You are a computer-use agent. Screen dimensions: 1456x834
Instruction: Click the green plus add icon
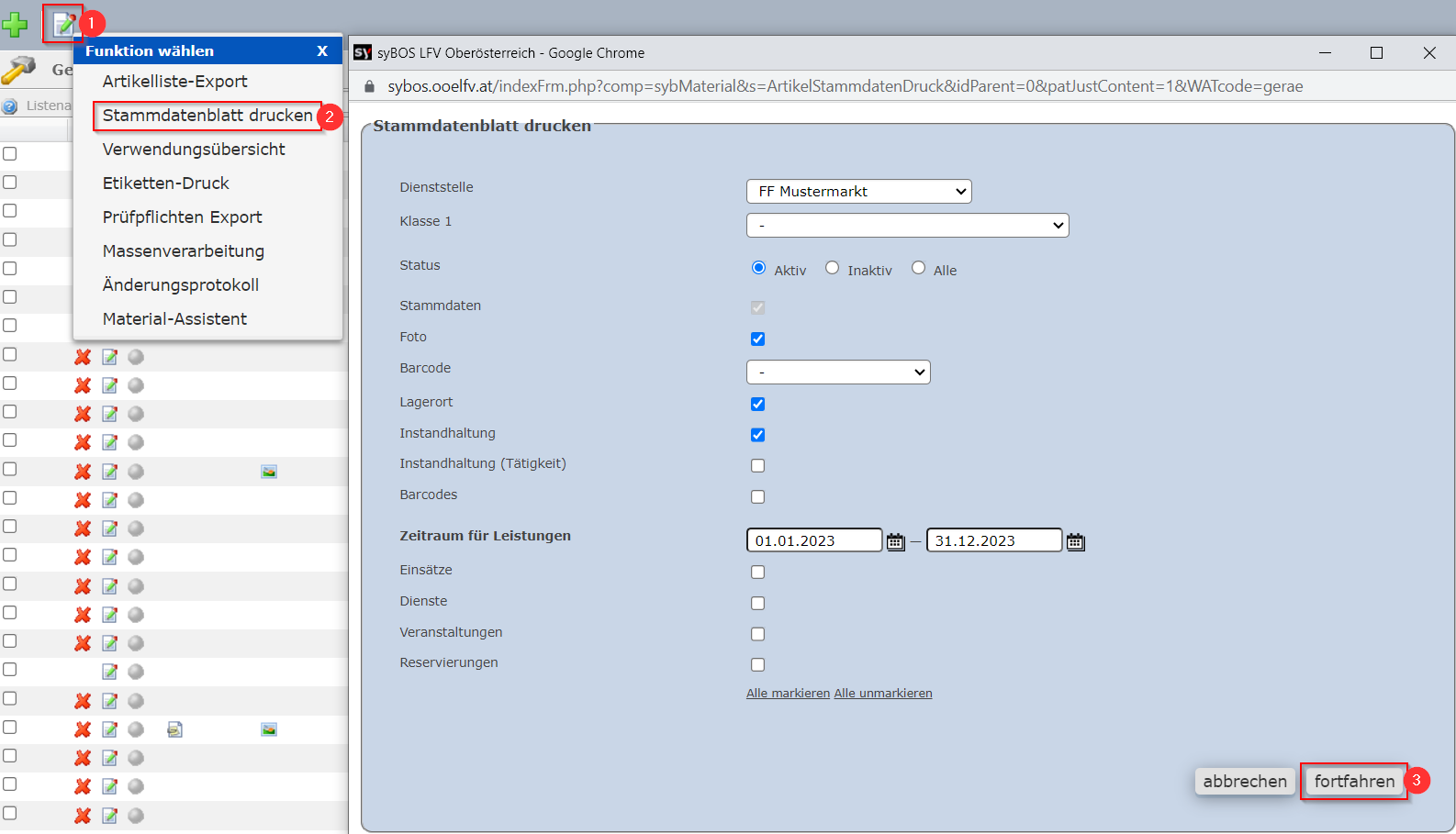click(x=15, y=24)
